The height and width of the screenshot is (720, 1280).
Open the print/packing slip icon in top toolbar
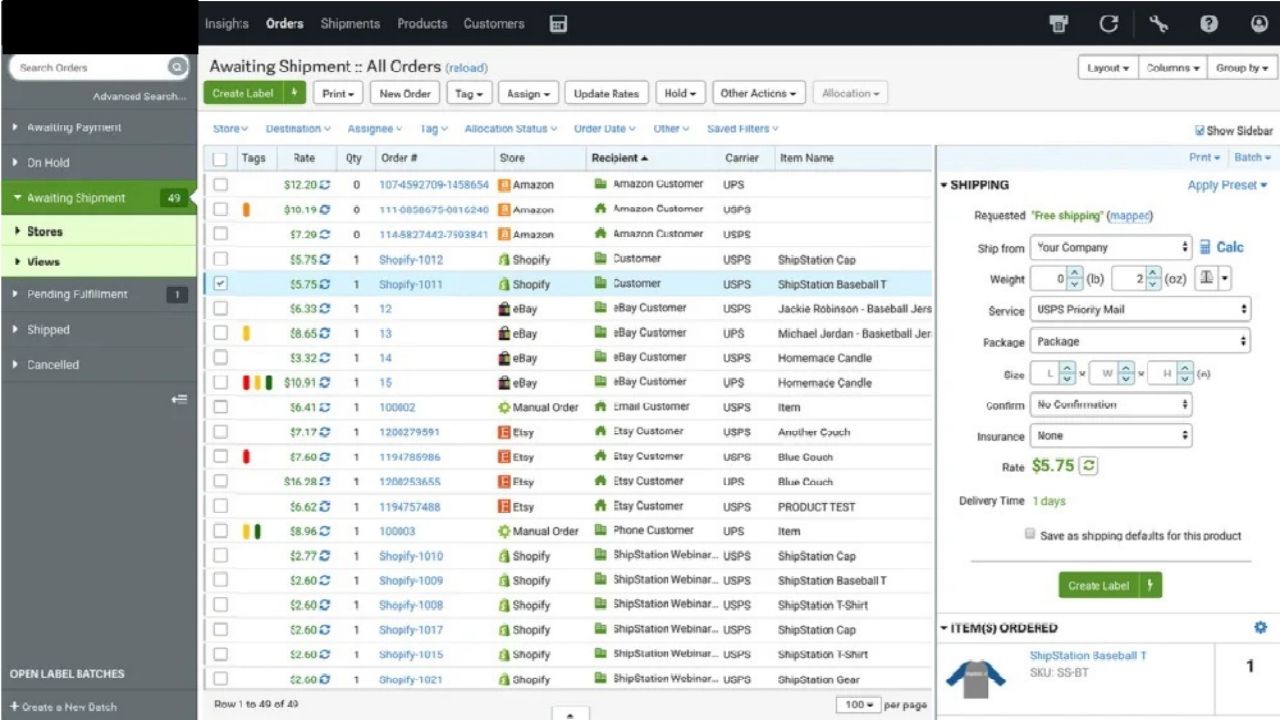[x=1058, y=22]
